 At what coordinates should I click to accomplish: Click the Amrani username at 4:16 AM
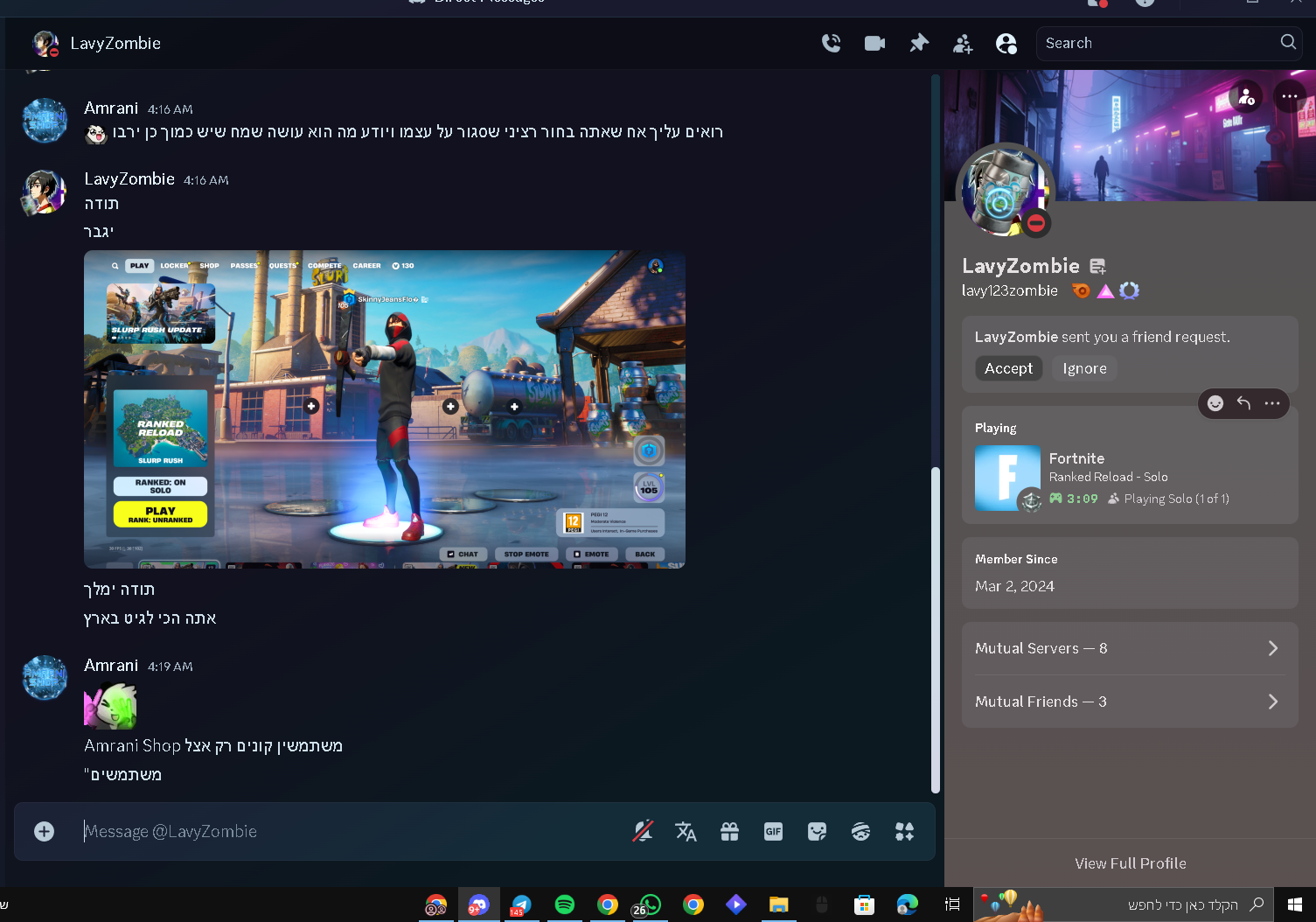pyautogui.click(x=111, y=108)
